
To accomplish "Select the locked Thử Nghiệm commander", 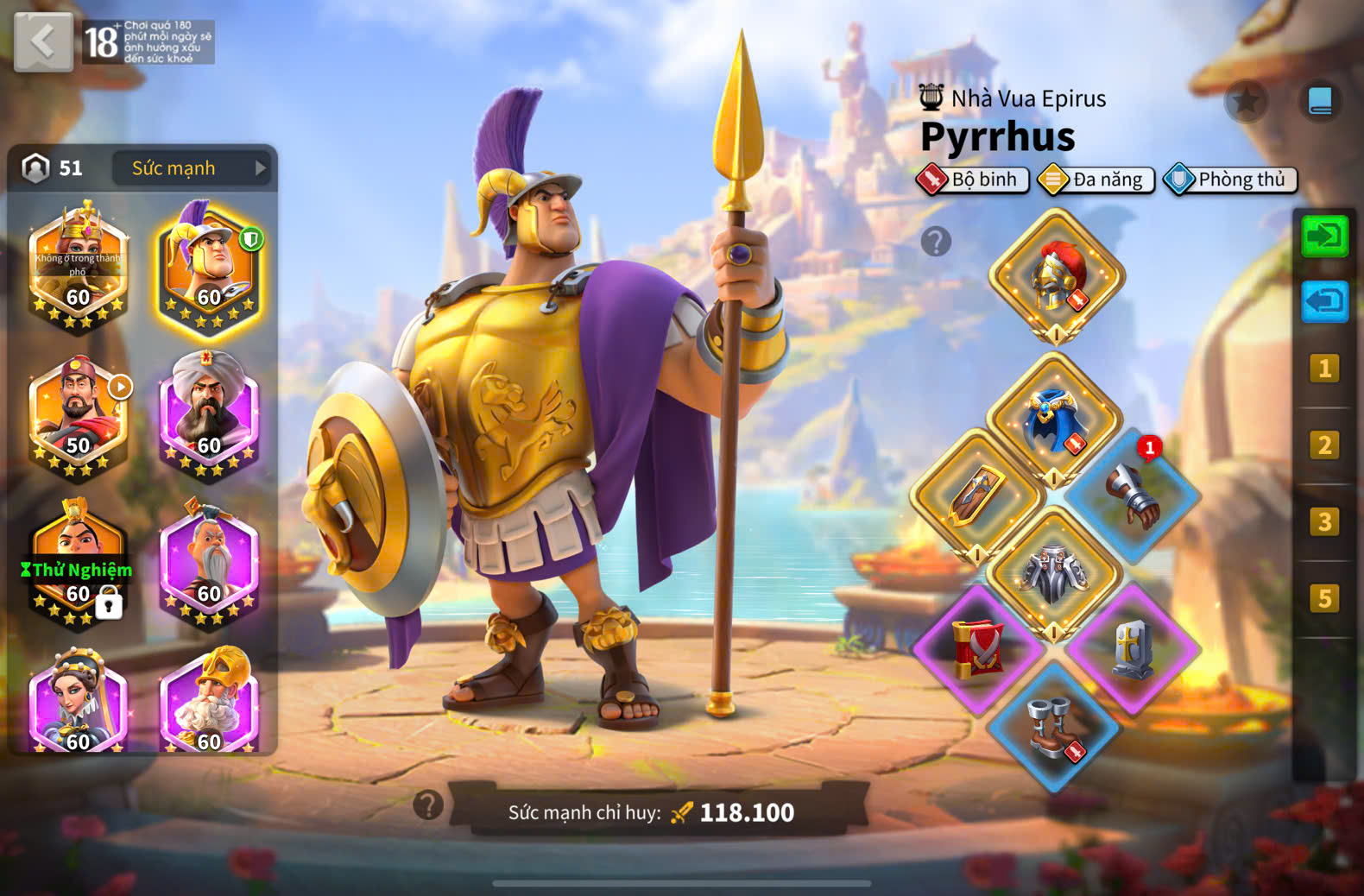I will 78,564.
